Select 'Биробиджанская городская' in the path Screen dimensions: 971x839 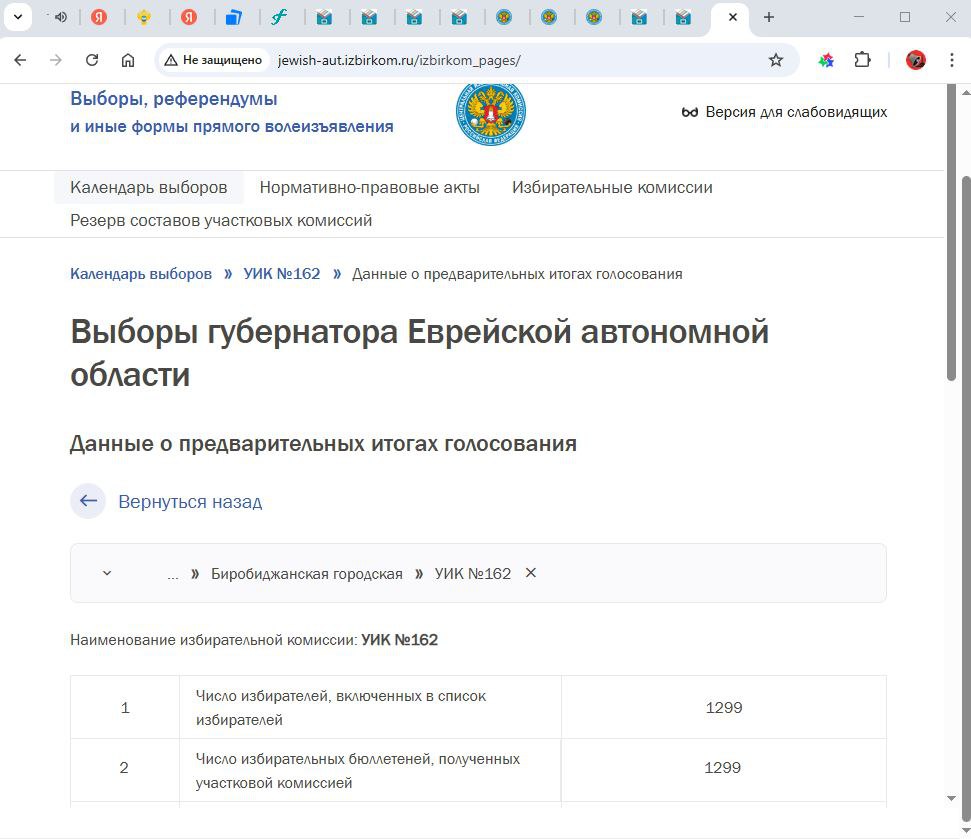[307, 574]
